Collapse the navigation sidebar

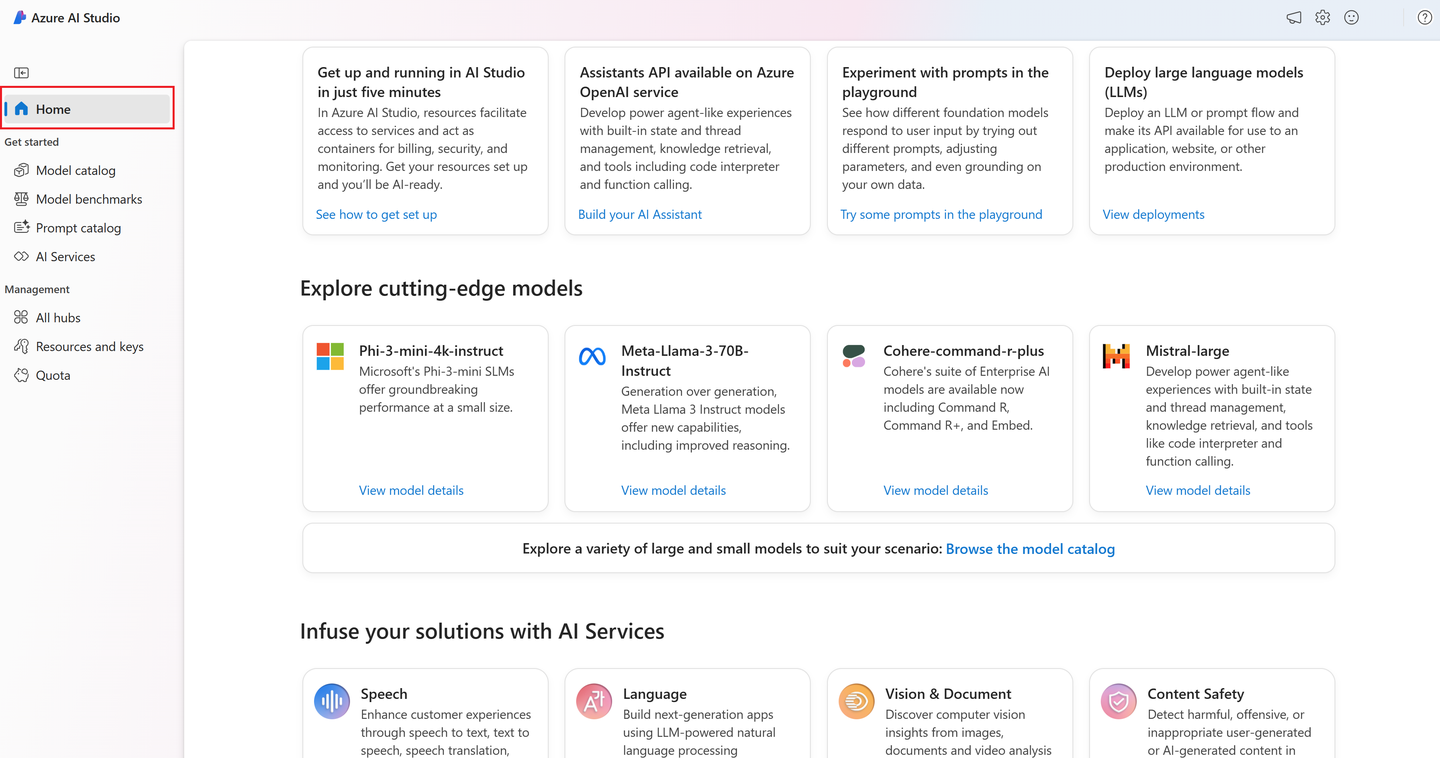(21, 72)
